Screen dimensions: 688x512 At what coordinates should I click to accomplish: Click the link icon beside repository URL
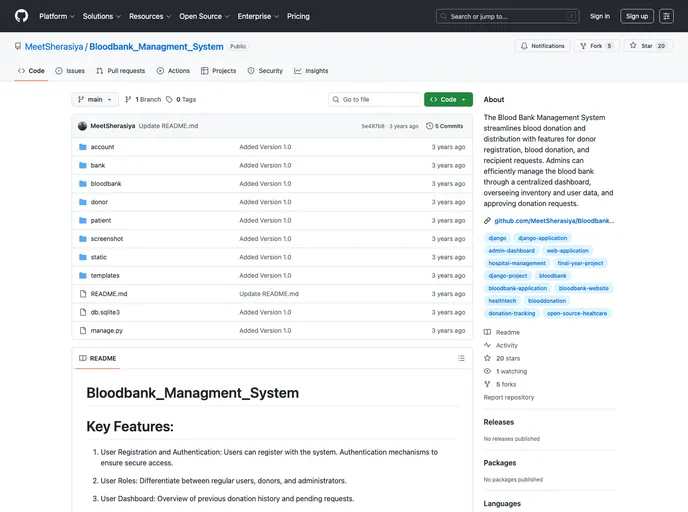[487, 221]
